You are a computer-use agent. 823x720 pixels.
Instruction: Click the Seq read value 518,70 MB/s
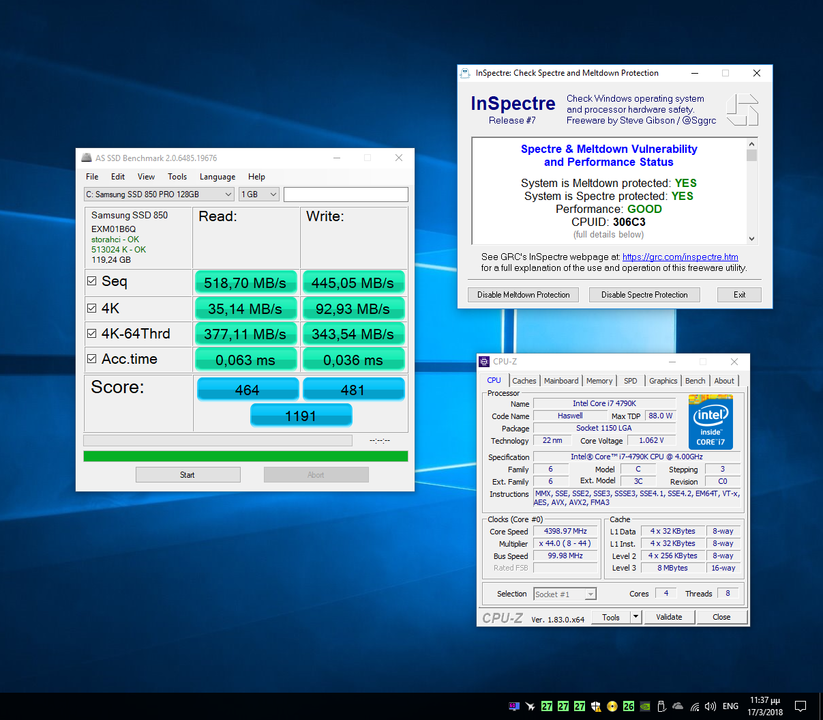245,282
